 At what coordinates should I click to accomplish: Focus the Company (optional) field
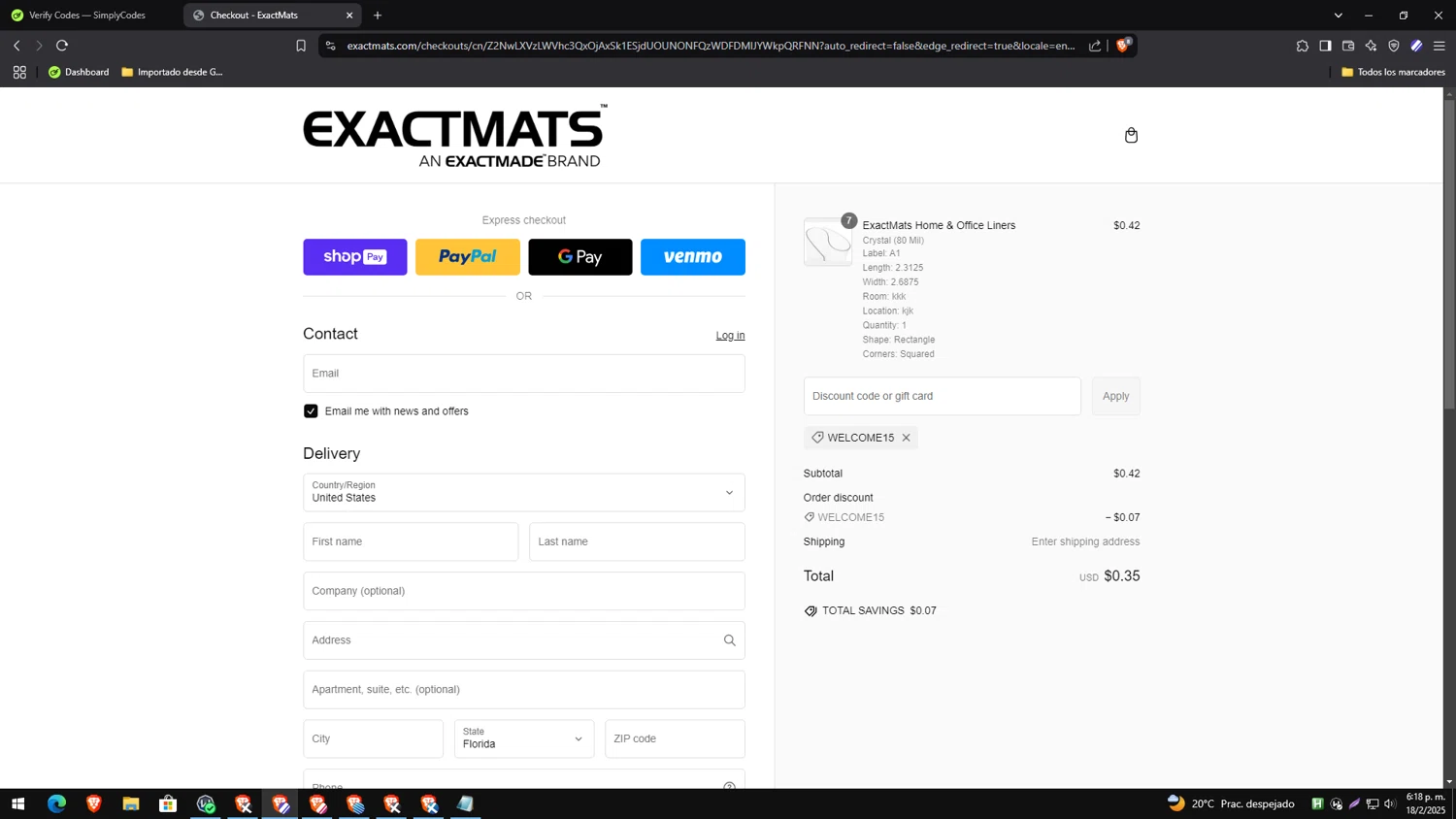[x=524, y=591]
